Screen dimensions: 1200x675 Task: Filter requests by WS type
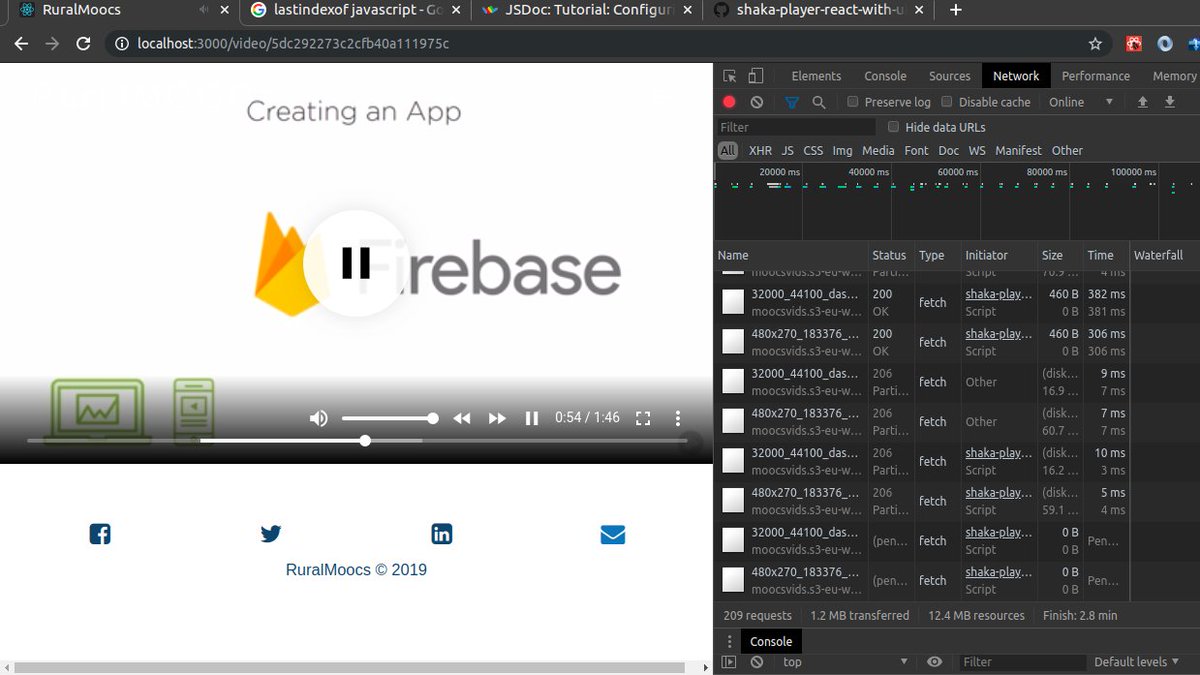tap(977, 150)
